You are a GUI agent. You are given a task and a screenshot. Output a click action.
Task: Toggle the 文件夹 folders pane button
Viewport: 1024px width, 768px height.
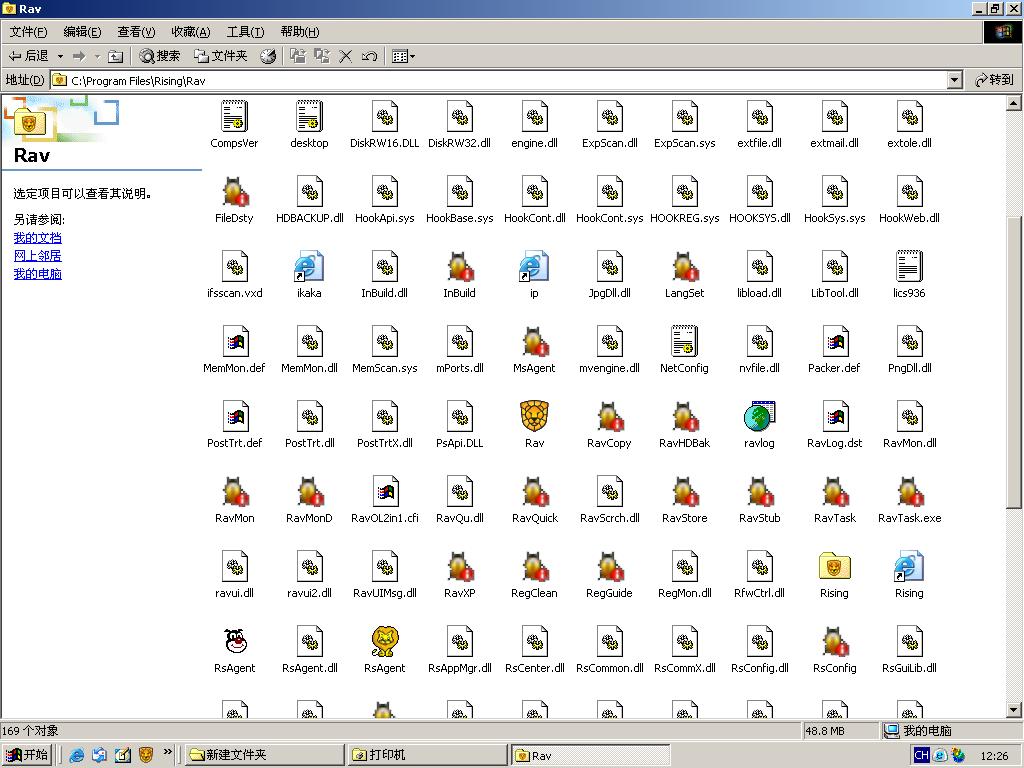point(220,56)
